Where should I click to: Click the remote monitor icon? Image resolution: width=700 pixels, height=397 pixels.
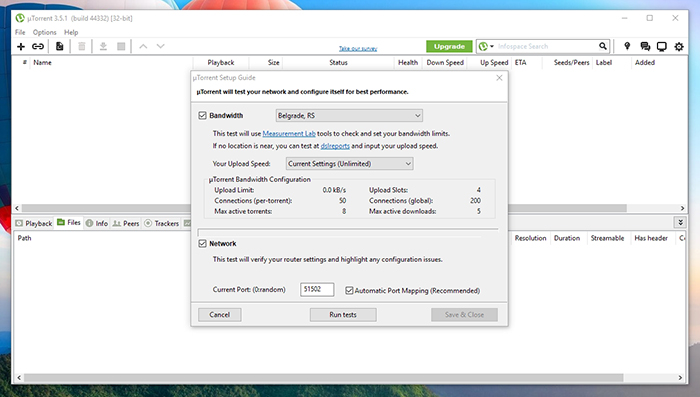(x=662, y=46)
